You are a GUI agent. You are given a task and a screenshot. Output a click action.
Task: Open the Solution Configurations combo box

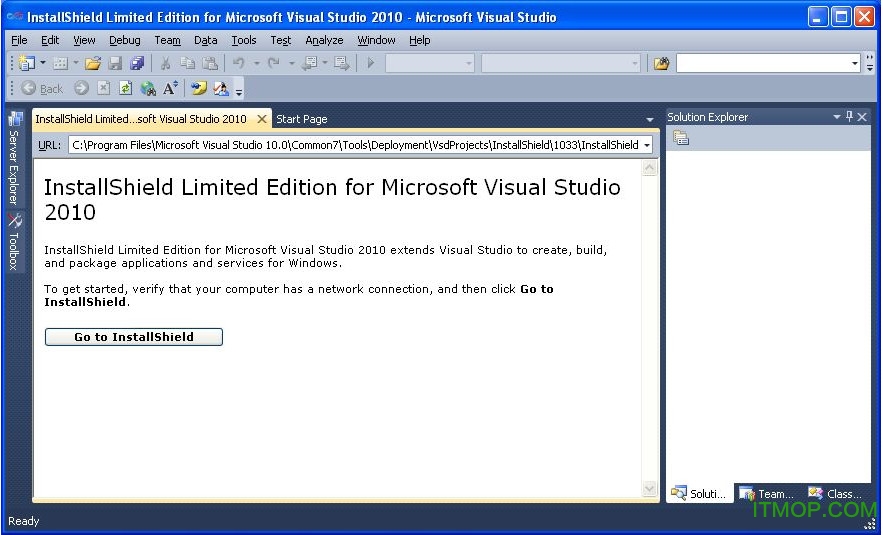[430, 63]
